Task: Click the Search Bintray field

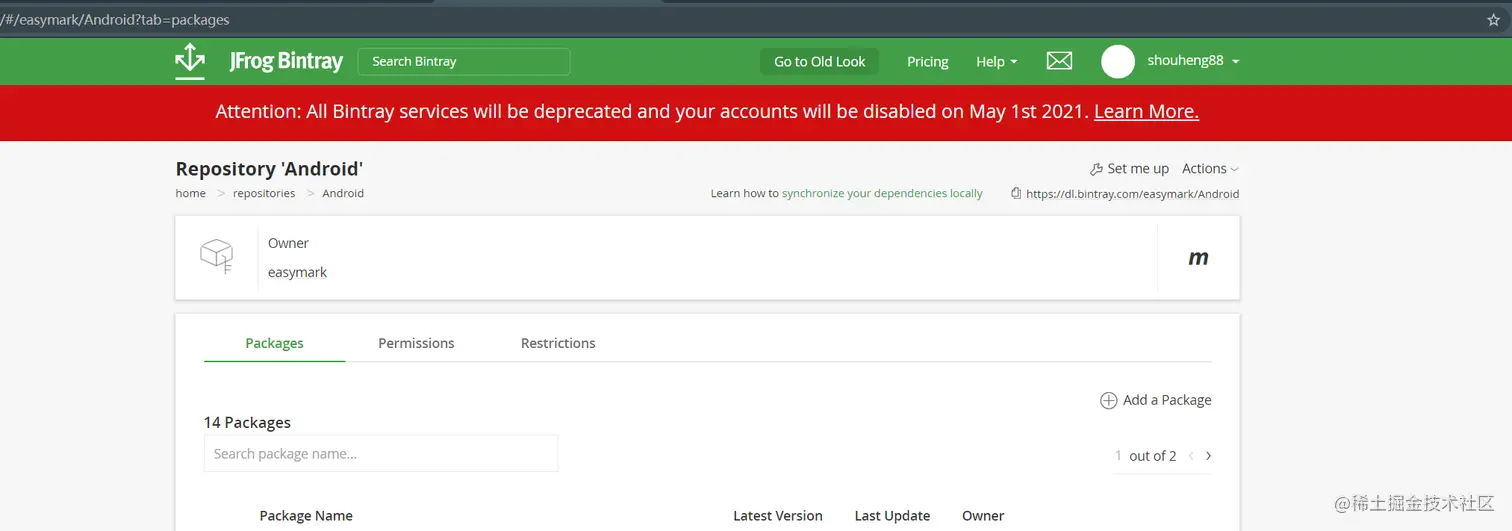Action: (x=464, y=61)
